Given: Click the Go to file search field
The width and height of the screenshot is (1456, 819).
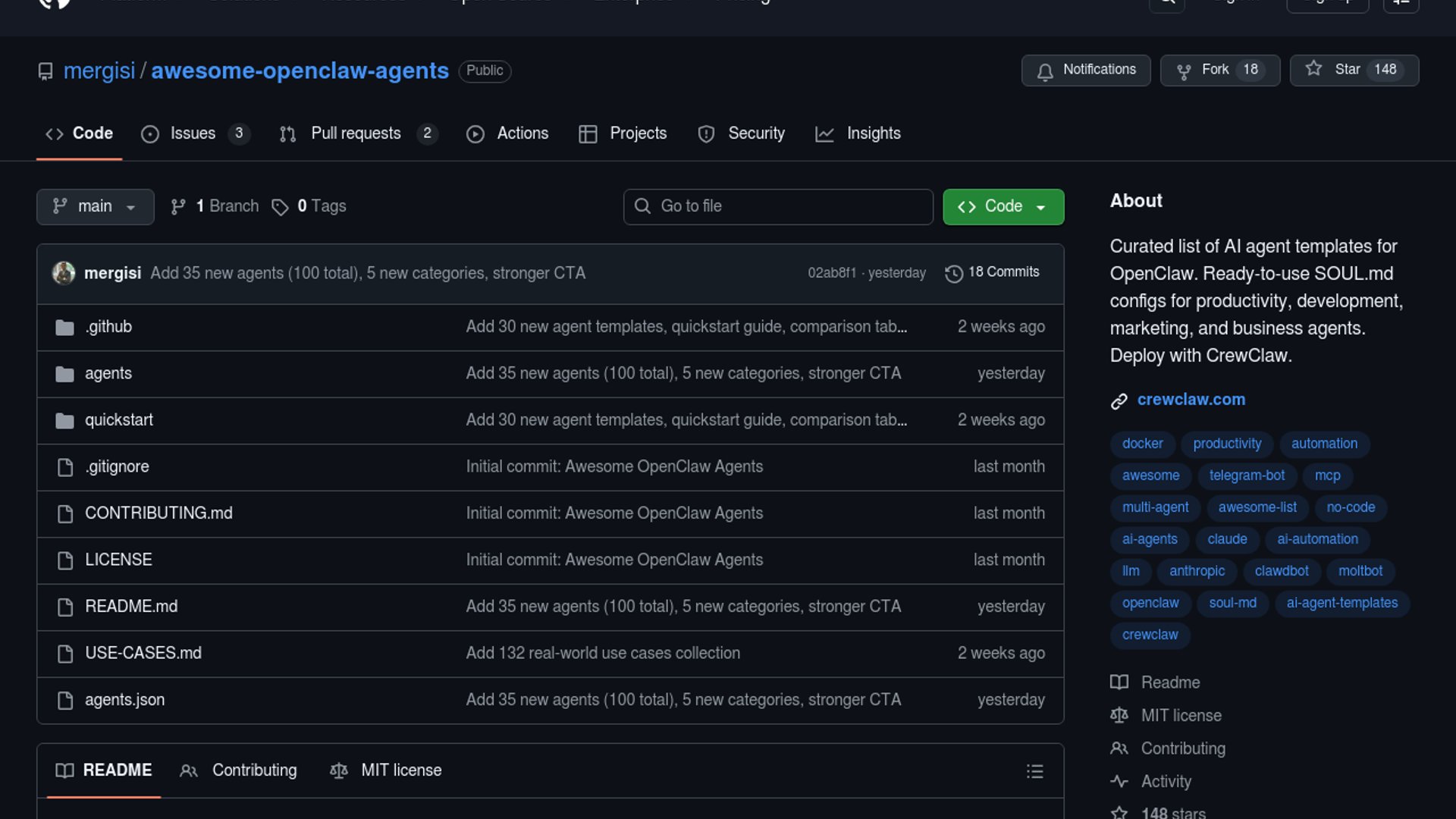Looking at the screenshot, I should pyautogui.click(x=777, y=206).
